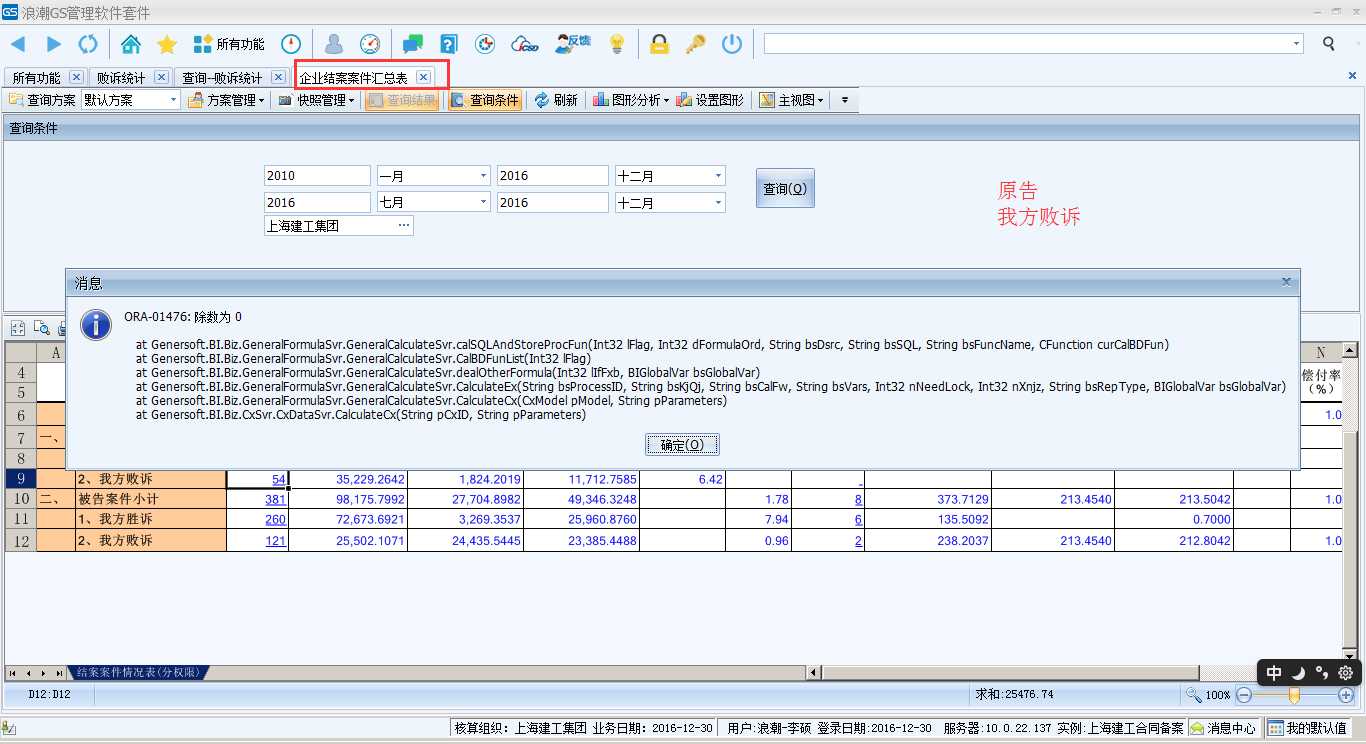
Task: Click the zoom slider handle
Action: tap(1294, 694)
